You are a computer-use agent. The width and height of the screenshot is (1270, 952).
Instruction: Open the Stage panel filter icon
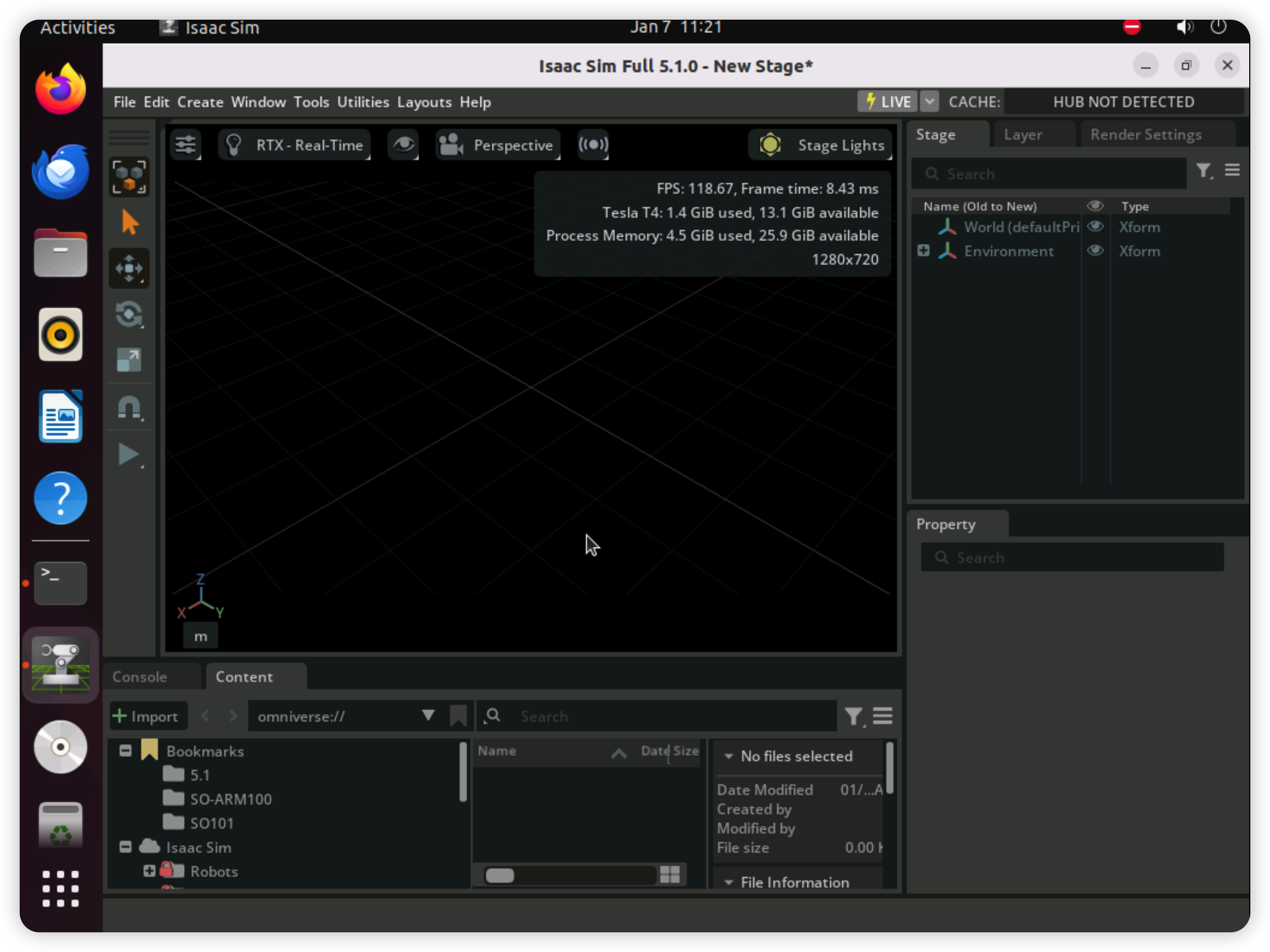pyautogui.click(x=1204, y=171)
